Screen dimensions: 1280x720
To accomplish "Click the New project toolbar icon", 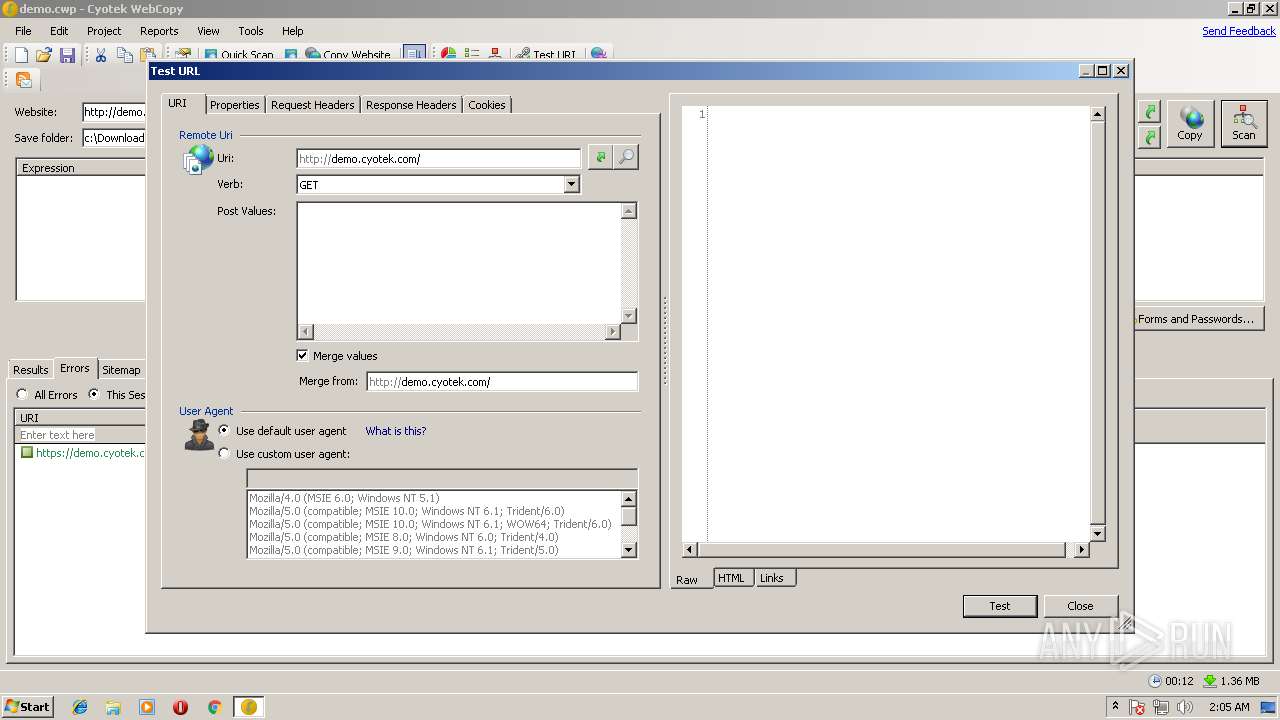I will pyautogui.click(x=21, y=55).
